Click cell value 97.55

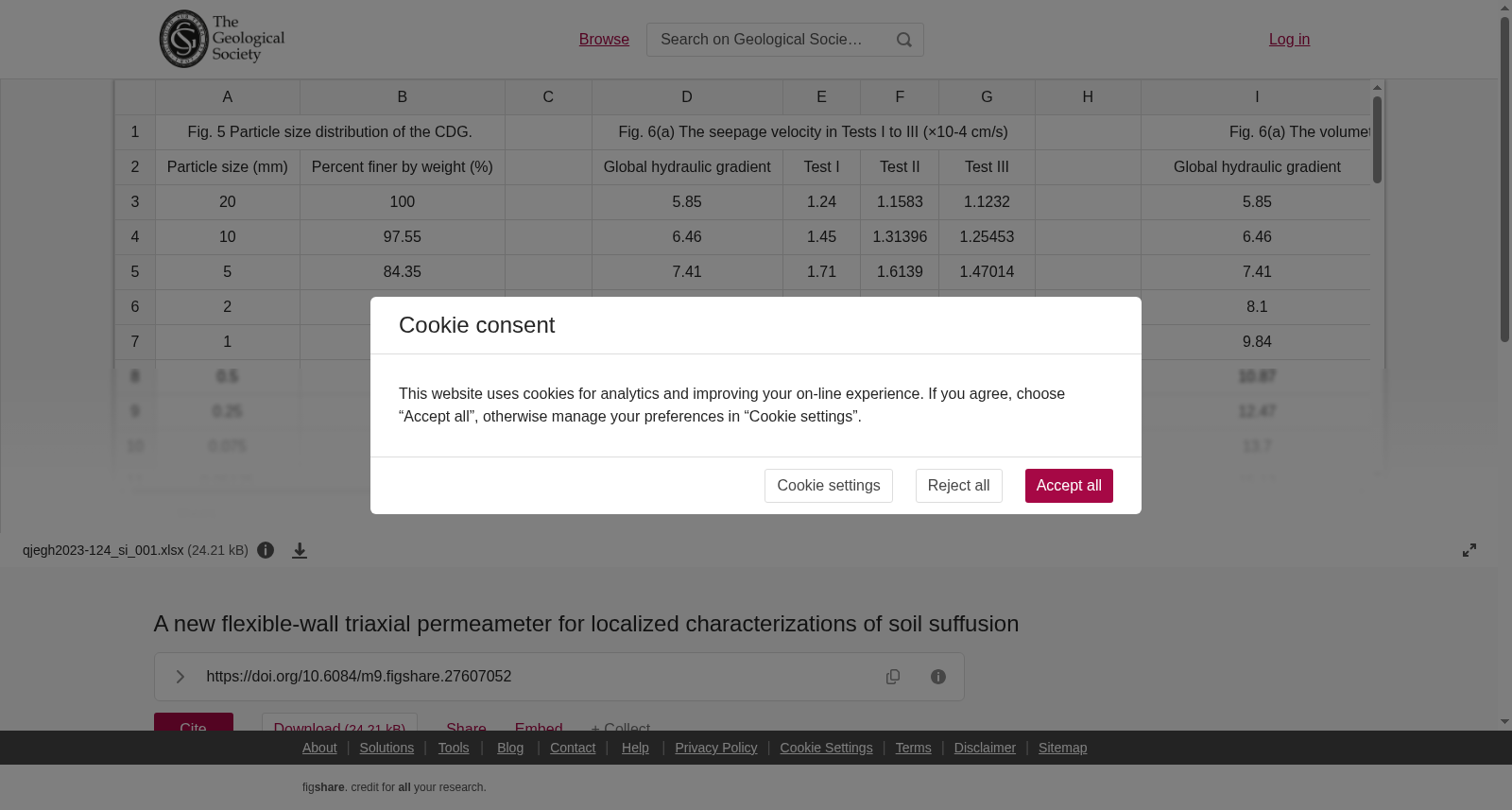click(403, 237)
